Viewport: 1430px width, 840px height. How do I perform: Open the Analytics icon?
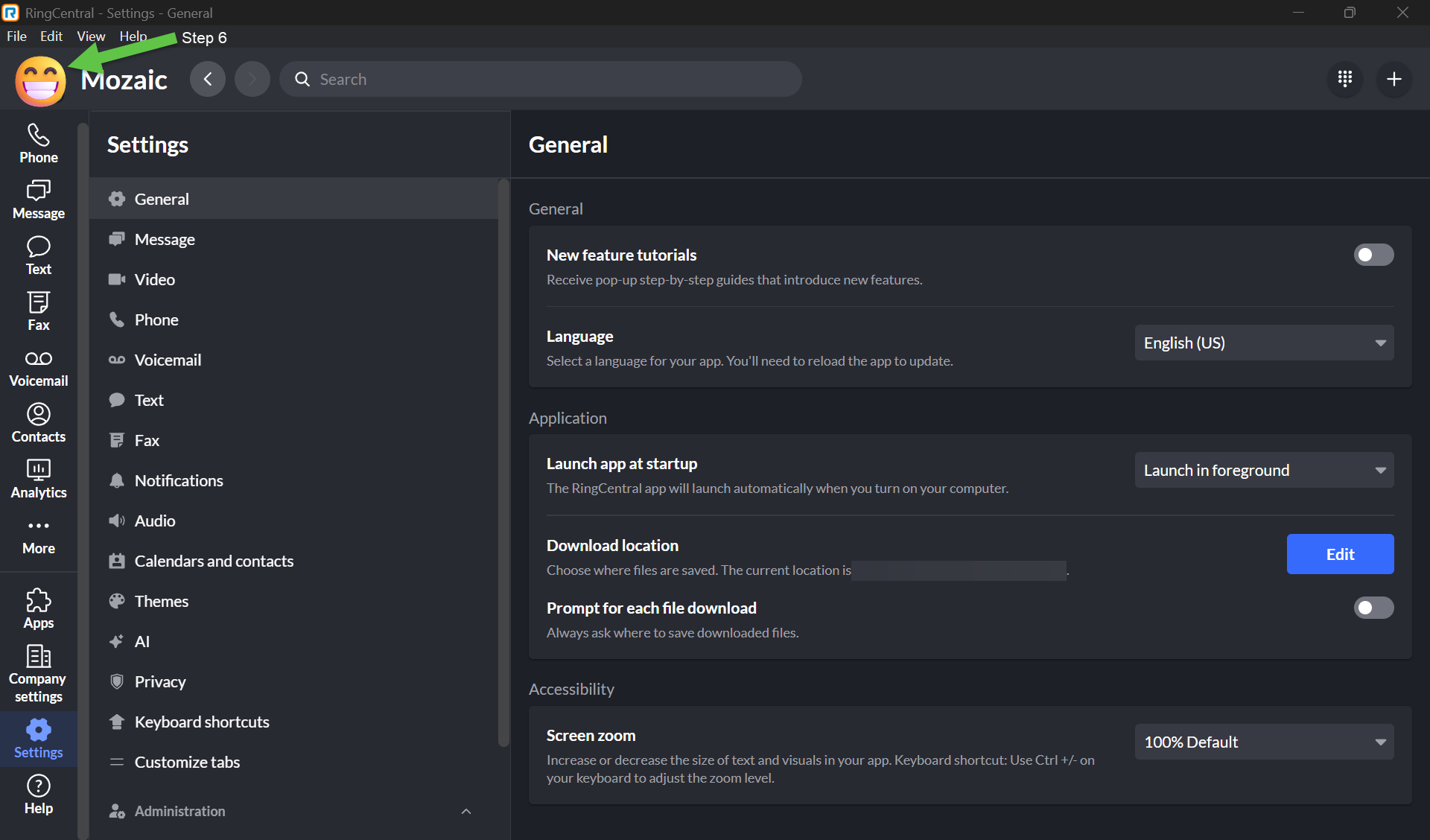(38, 478)
